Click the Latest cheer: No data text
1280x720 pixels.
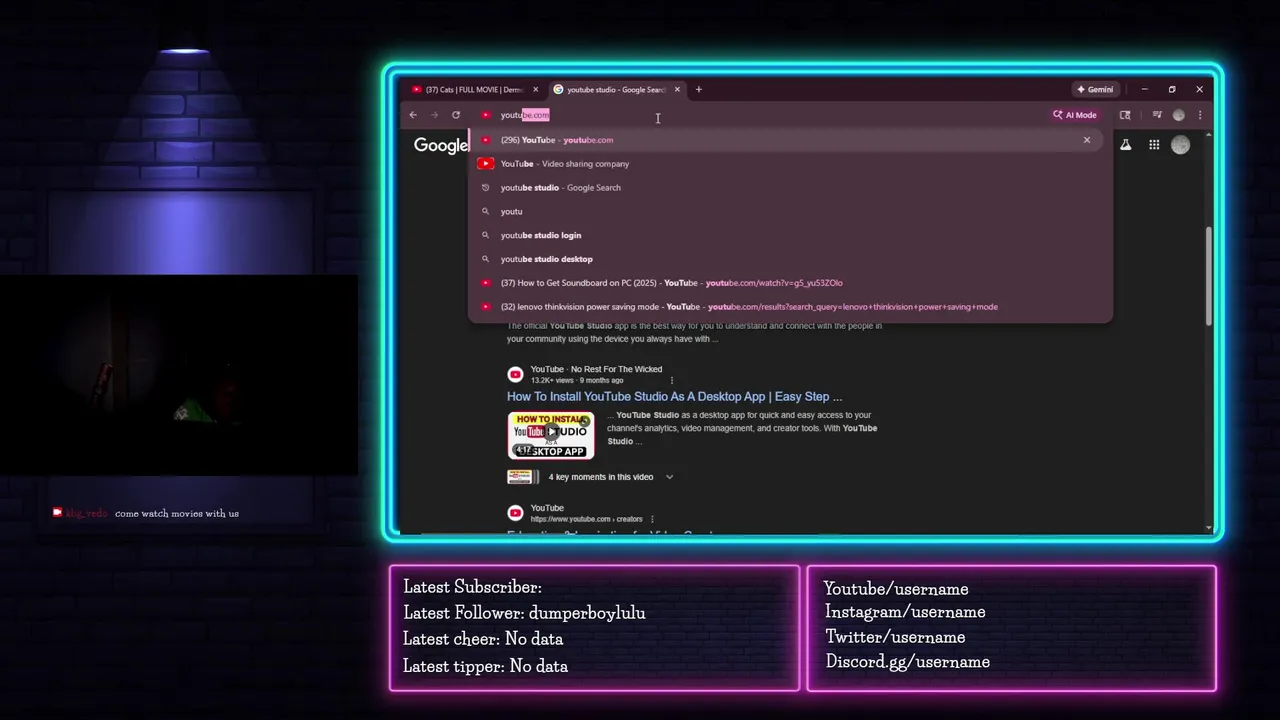pyautogui.click(x=483, y=639)
